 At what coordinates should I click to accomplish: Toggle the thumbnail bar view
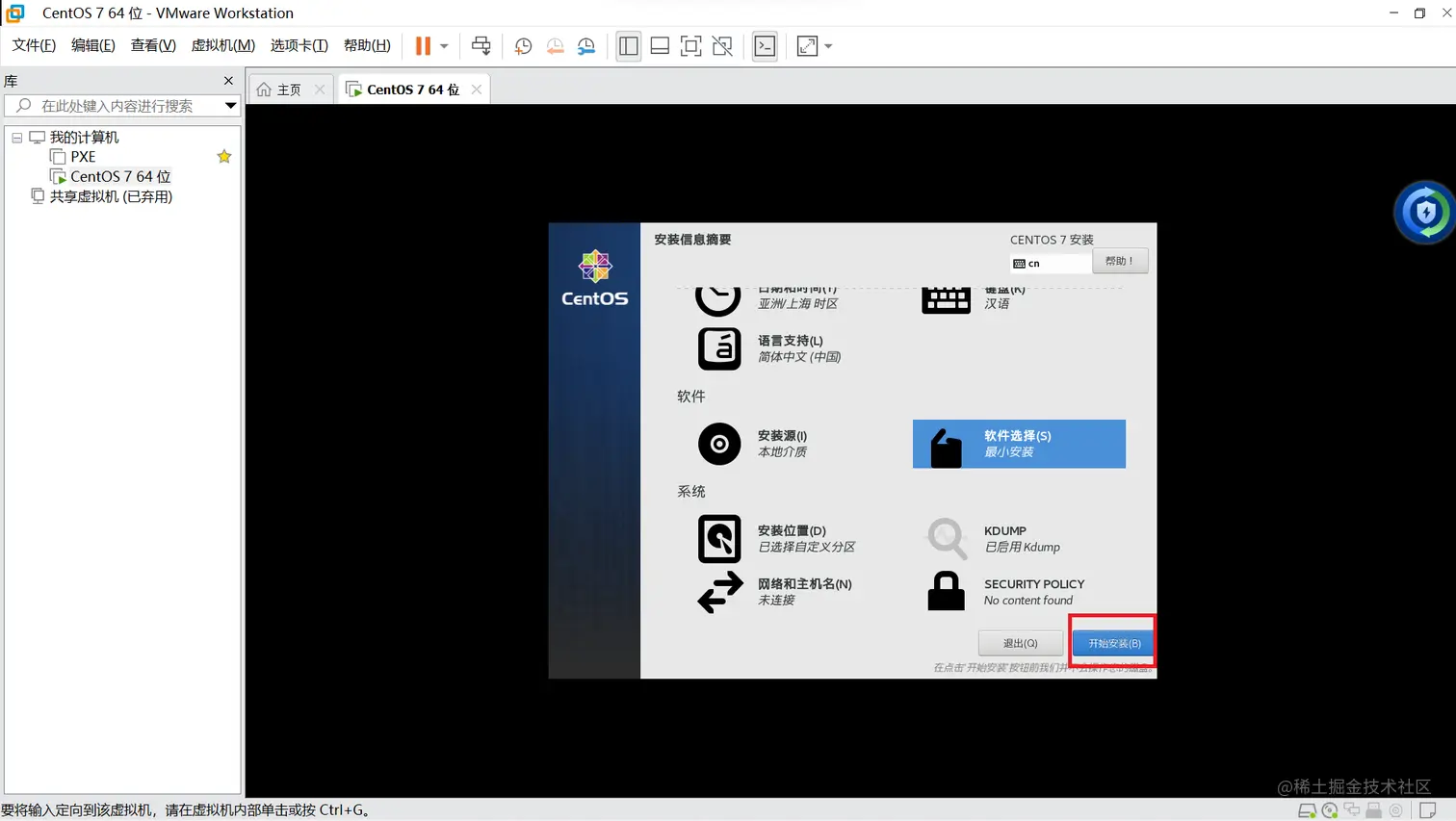tap(660, 46)
